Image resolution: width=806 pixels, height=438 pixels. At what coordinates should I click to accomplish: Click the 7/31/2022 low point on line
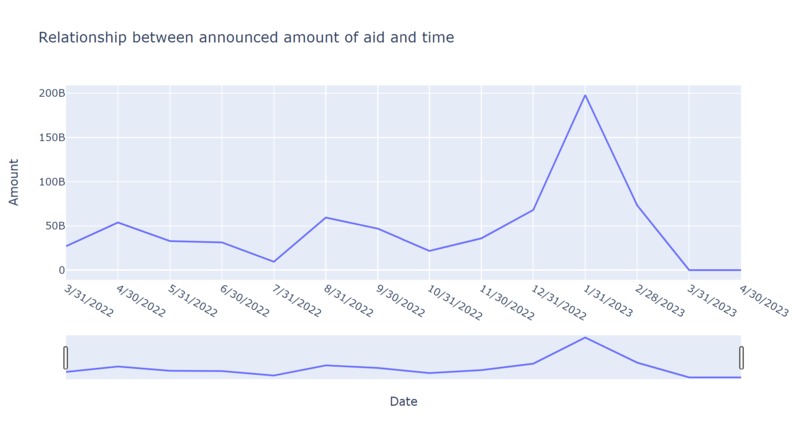(273, 262)
